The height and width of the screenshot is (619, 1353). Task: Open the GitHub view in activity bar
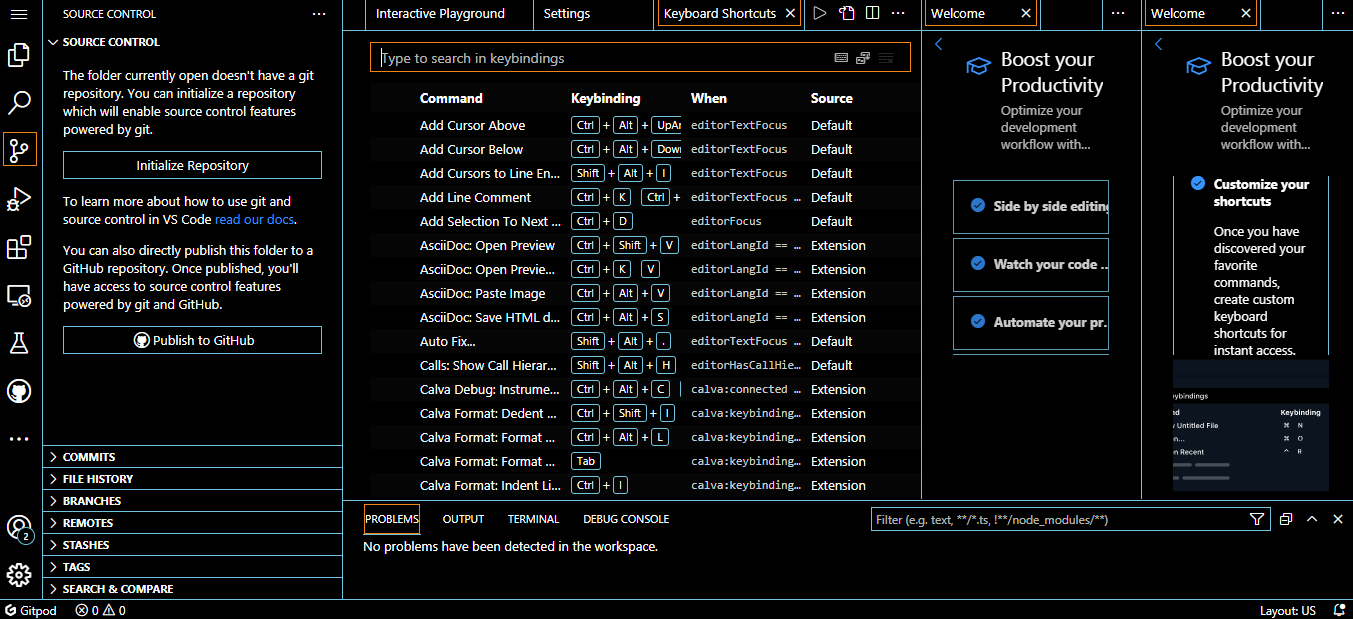19,391
